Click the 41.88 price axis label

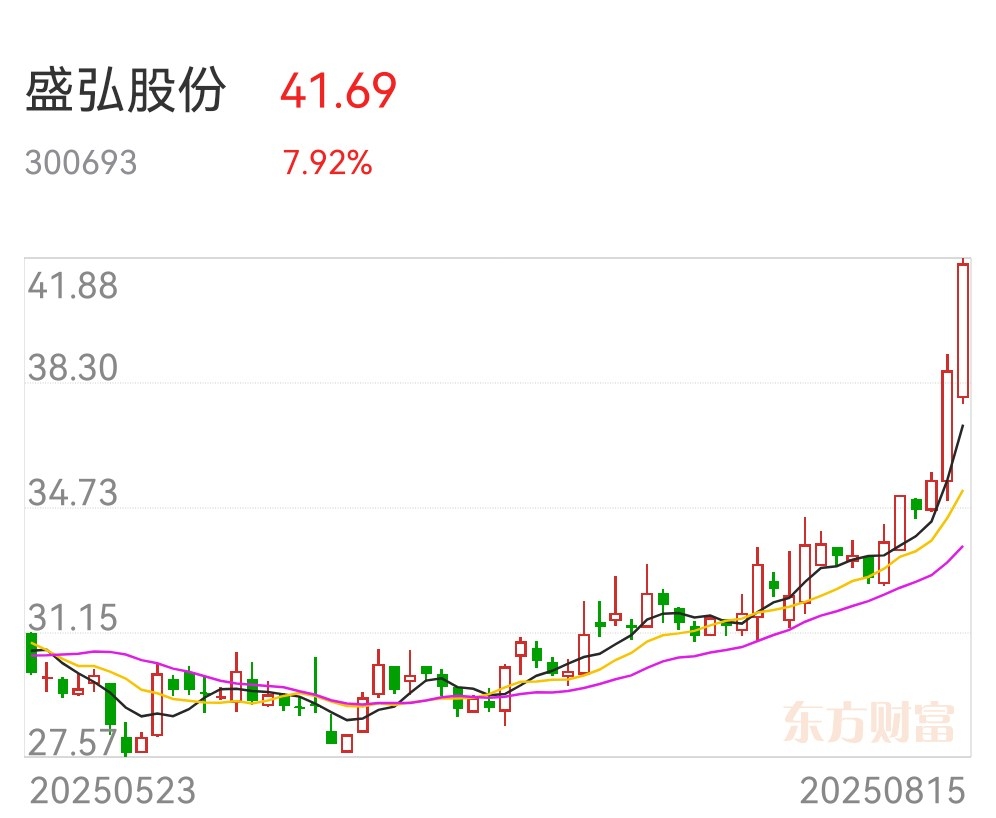pos(72,286)
